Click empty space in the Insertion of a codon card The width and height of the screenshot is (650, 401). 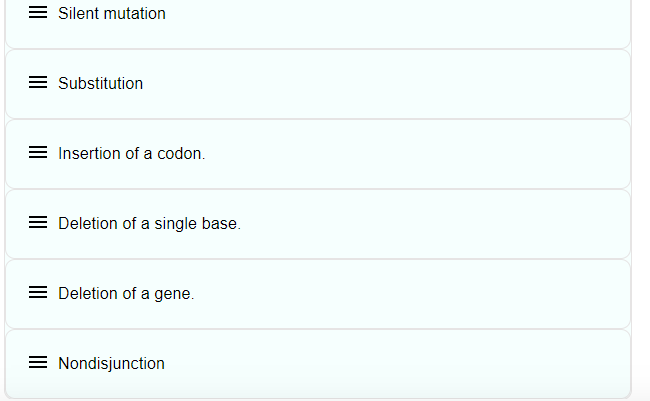tap(450, 154)
